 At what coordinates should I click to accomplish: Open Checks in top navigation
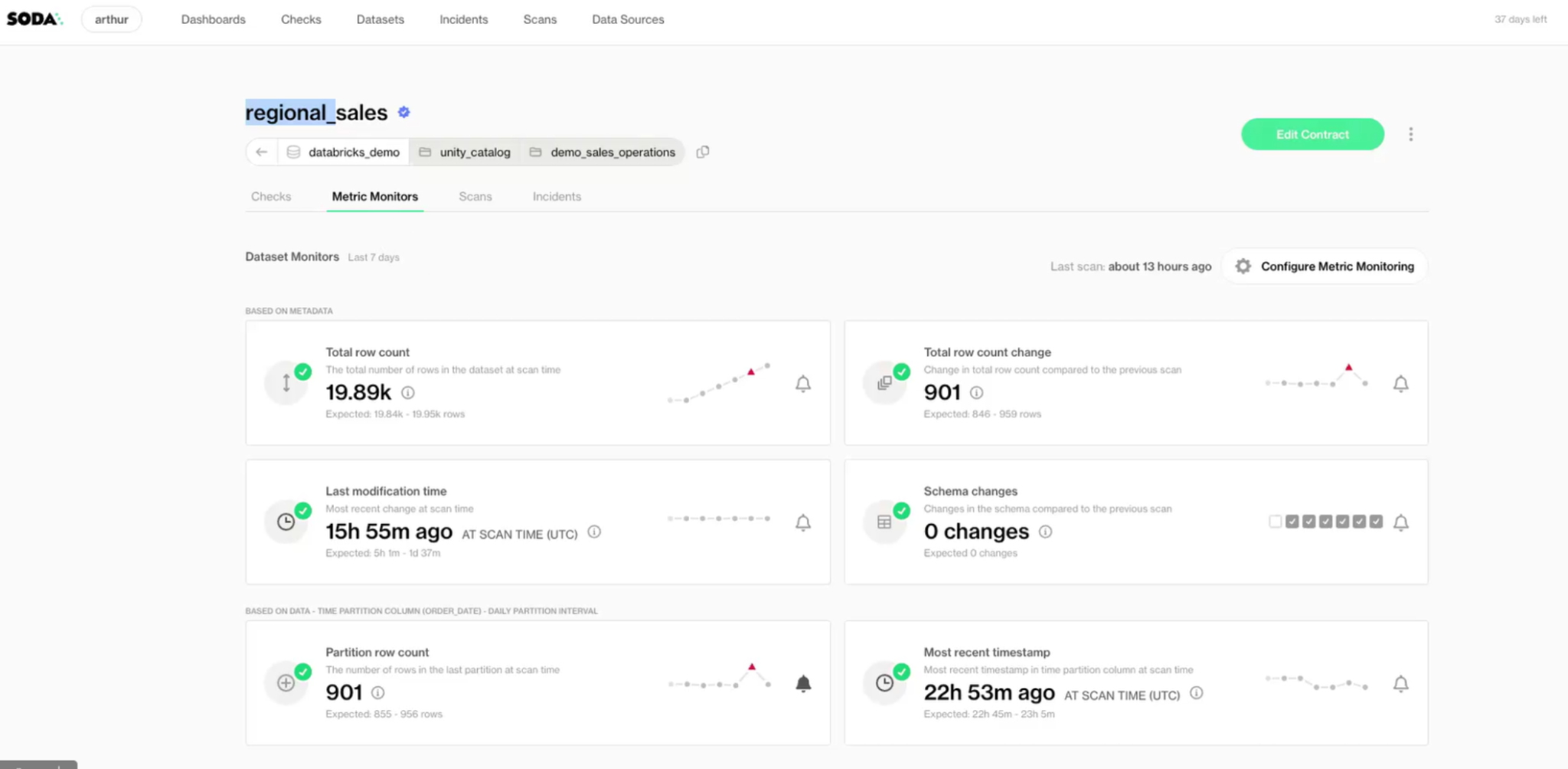[301, 19]
